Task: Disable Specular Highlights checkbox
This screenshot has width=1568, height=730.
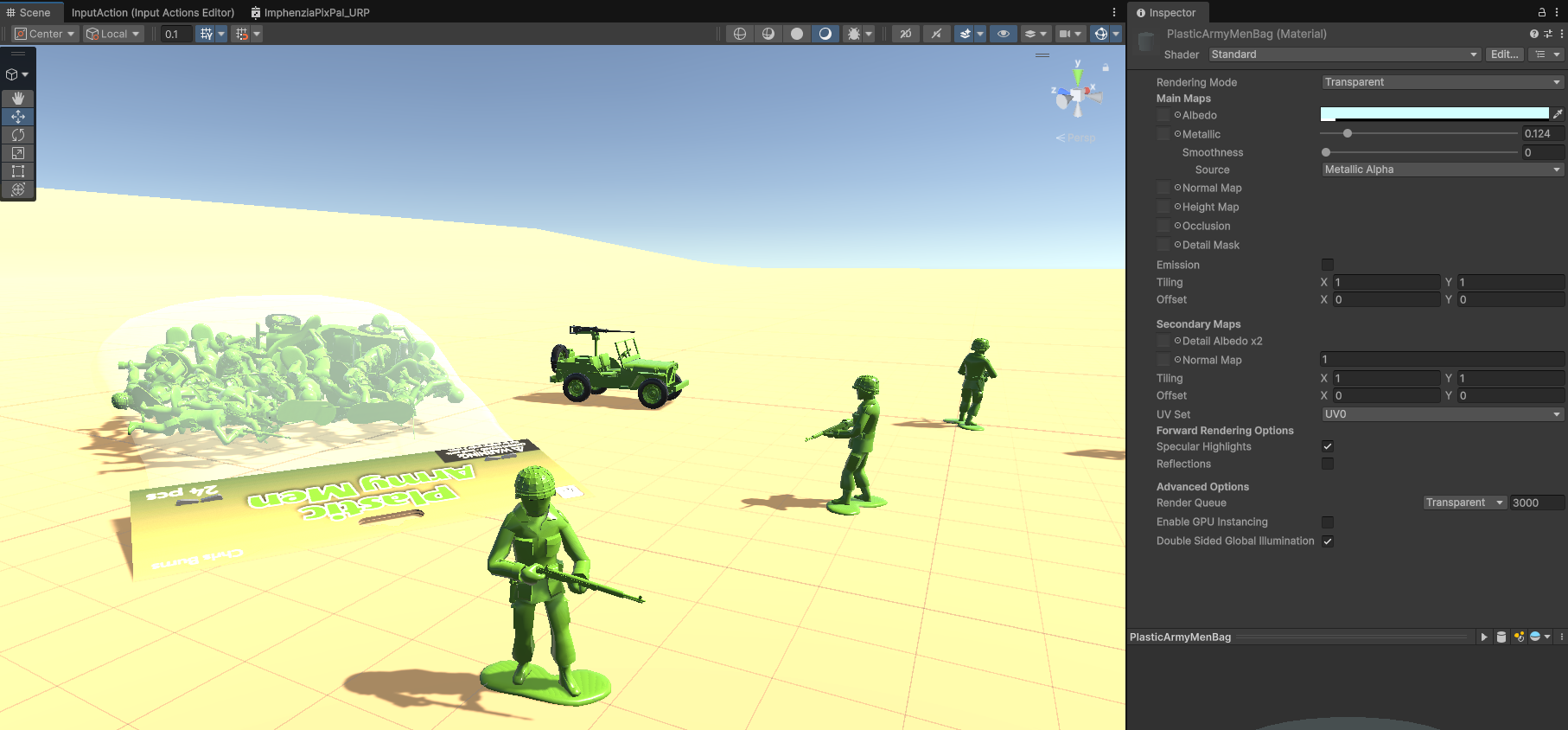Action: pyautogui.click(x=1328, y=446)
